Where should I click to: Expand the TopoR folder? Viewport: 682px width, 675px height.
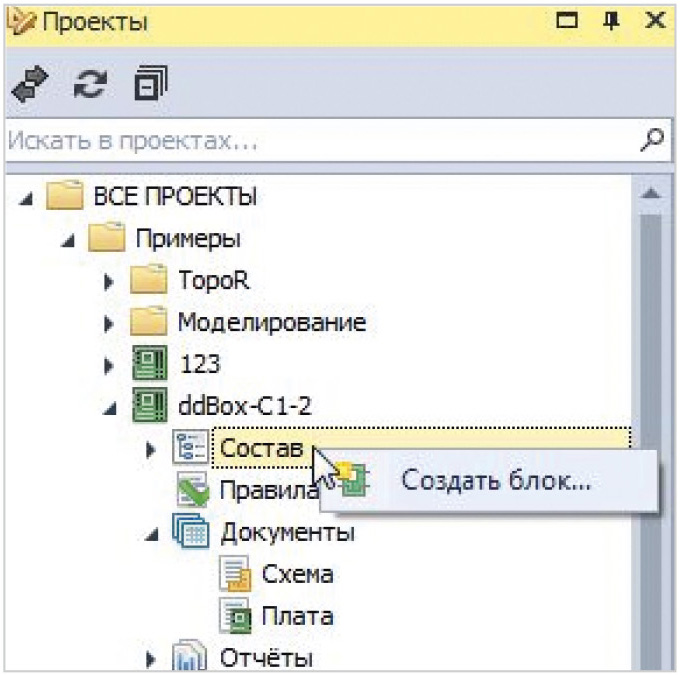click(x=110, y=281)
